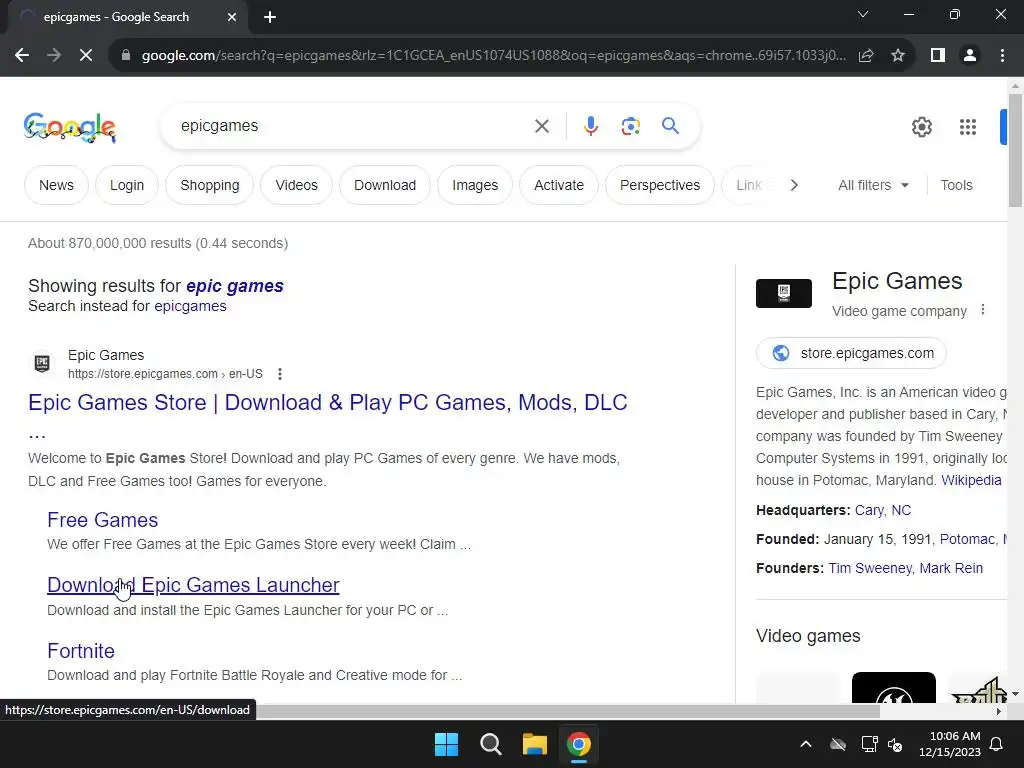This screenshot has width=1024, height=768.
Task: Open the Chrome three-dot menu
Action: point(1002,56)
